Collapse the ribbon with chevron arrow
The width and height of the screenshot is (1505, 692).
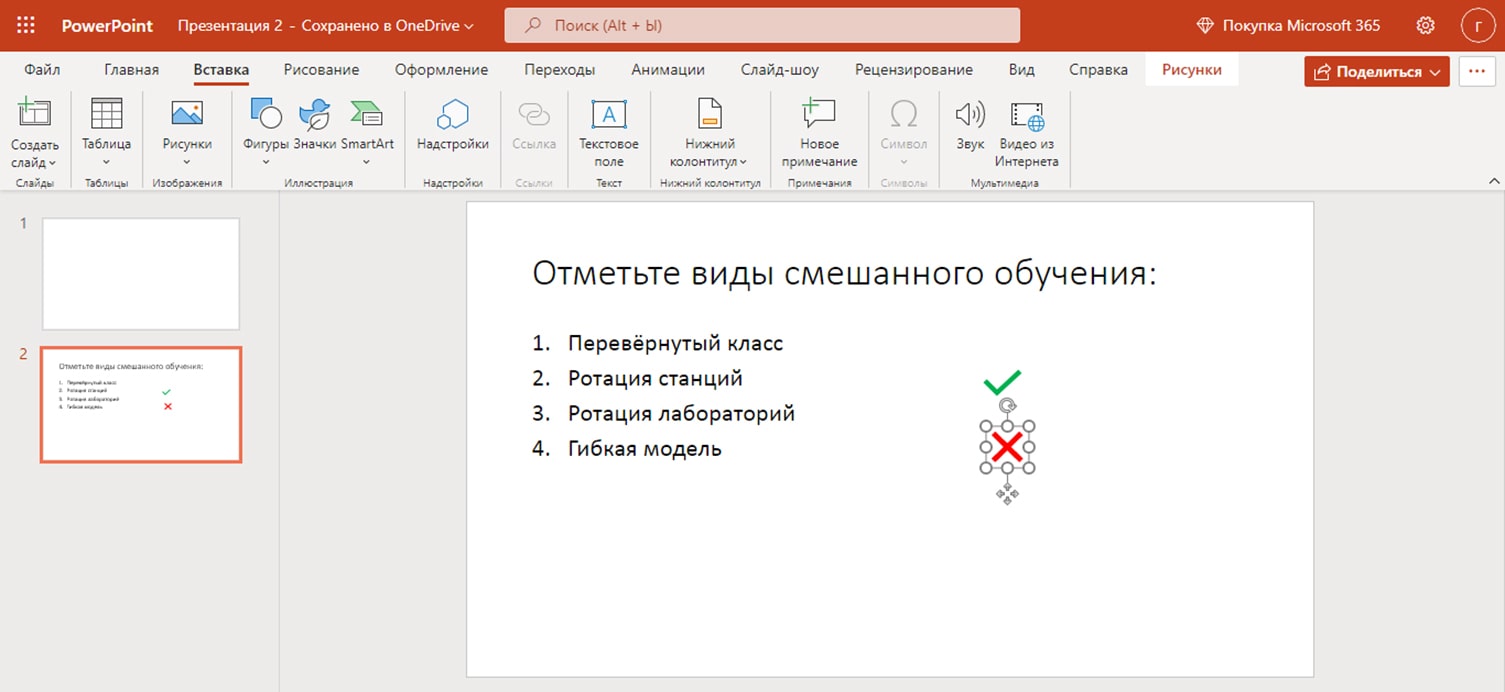pyautogui.click(x=1494, y=181)
